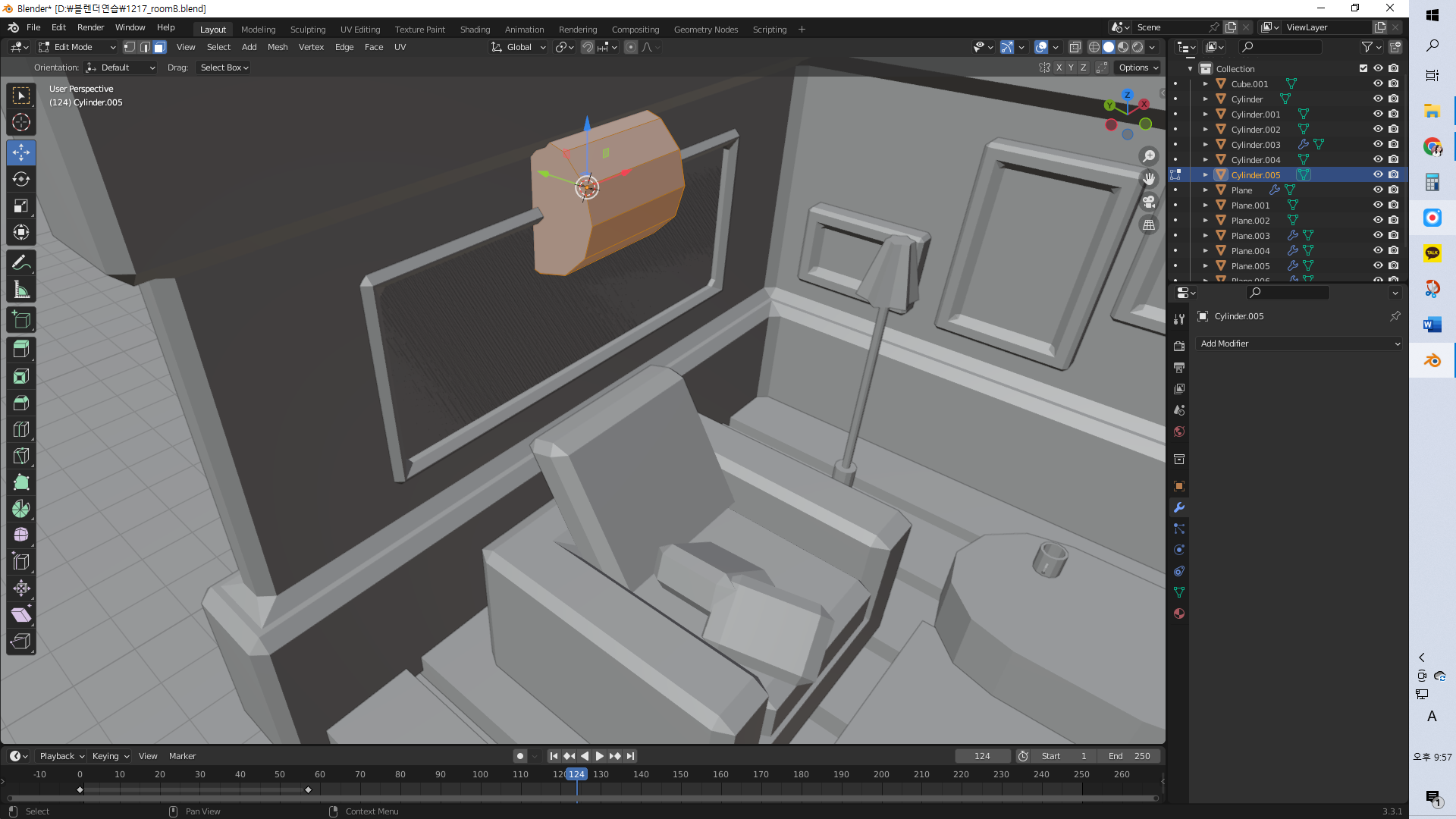The width and height of the screenshot is (1456, 819).
Task: Toggle Plane.001 visibility eye icon
Action: [x=1378, y=205]
